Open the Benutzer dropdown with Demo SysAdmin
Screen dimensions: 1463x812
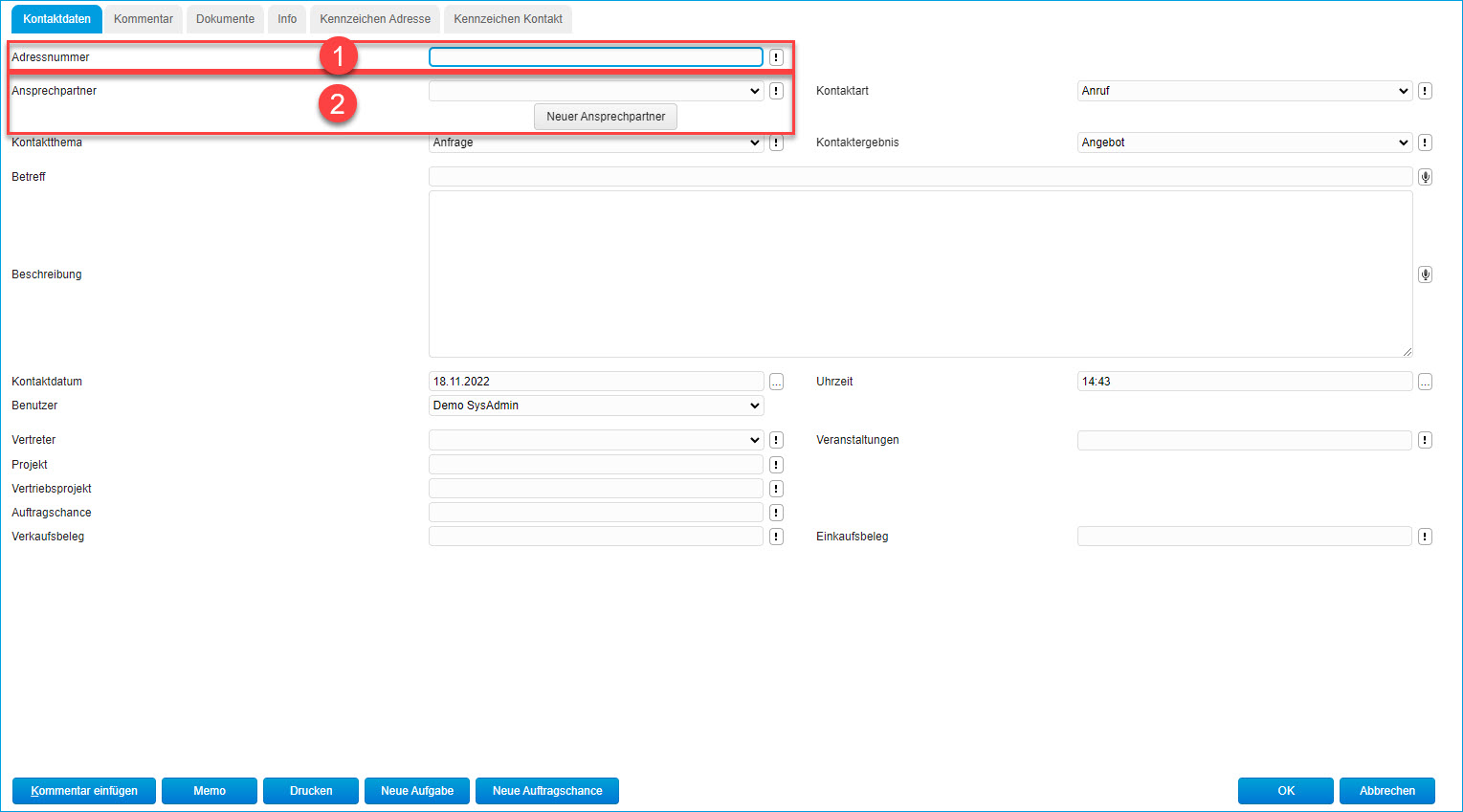(x=595, y=406)
